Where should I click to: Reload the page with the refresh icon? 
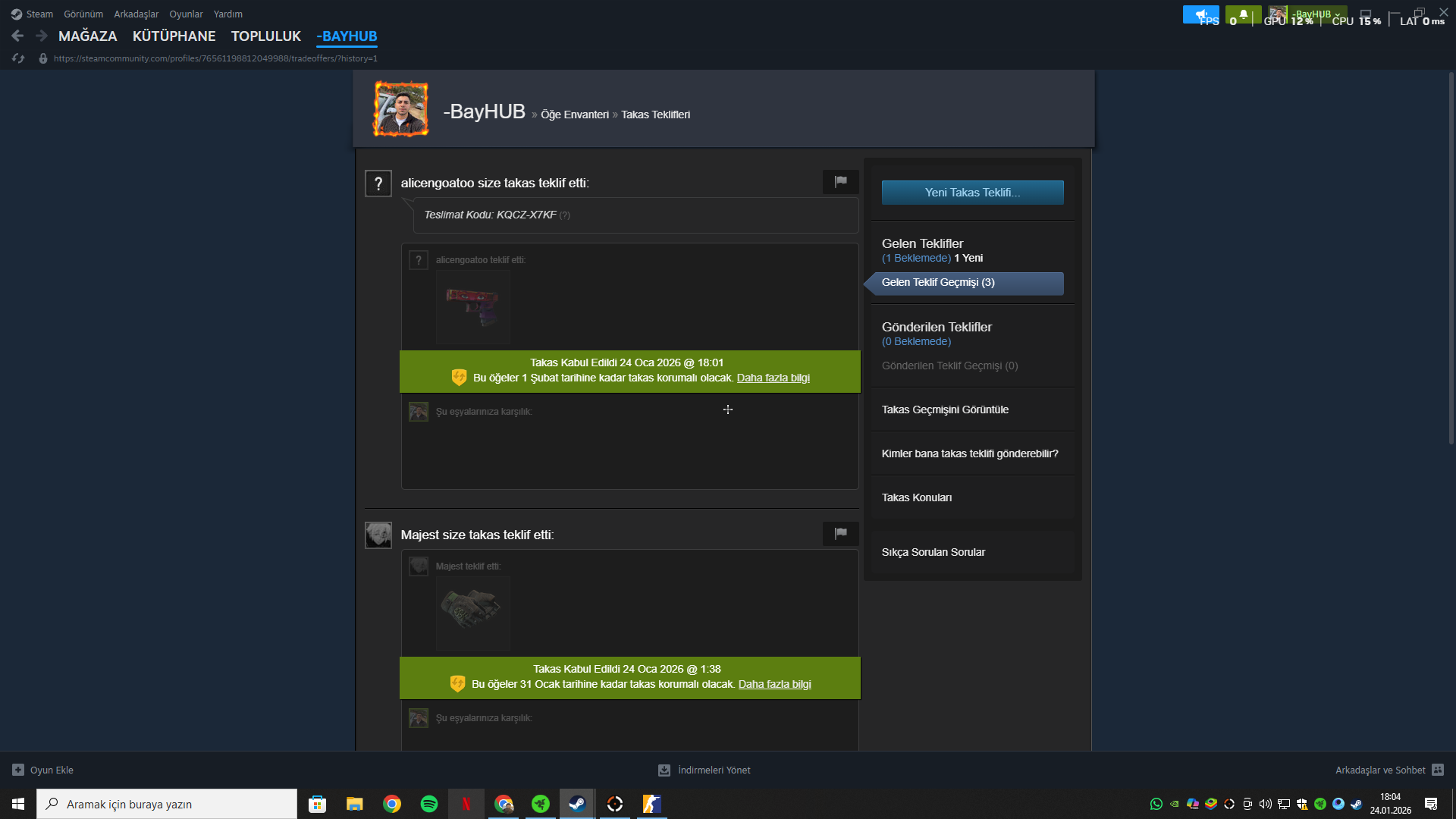click(18, 58)
